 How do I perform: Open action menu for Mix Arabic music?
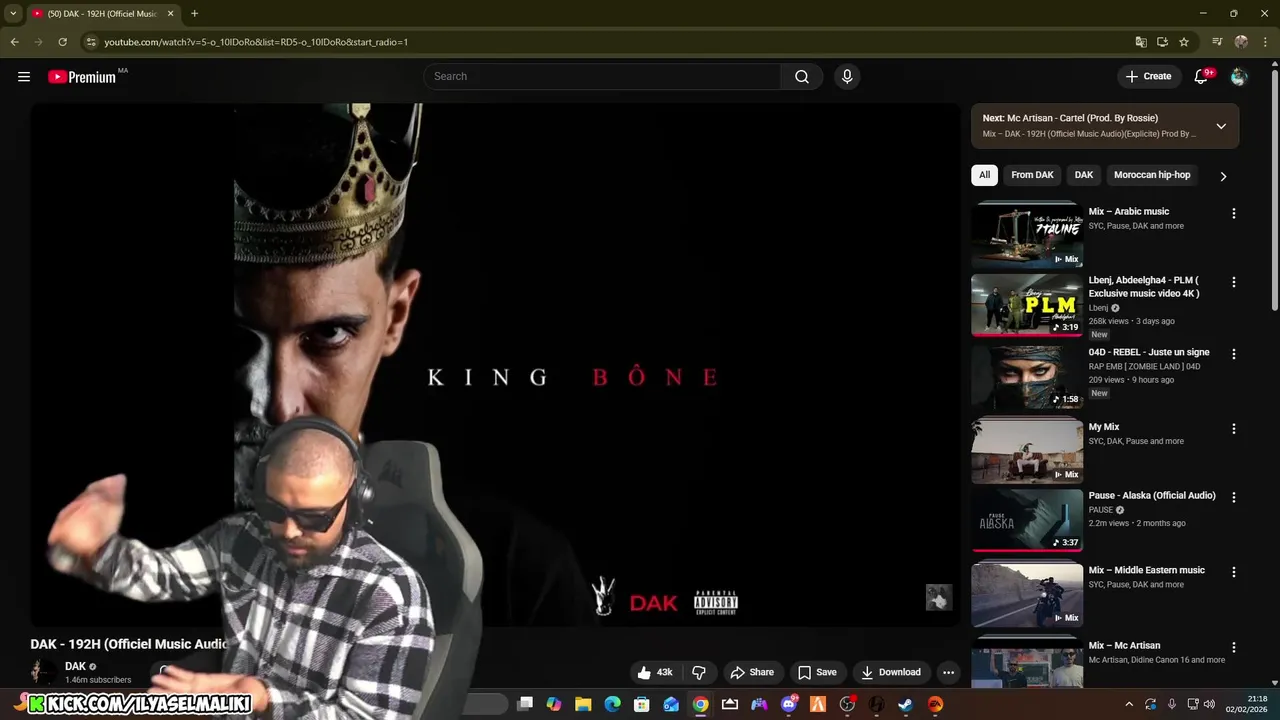coord(1233,213)
